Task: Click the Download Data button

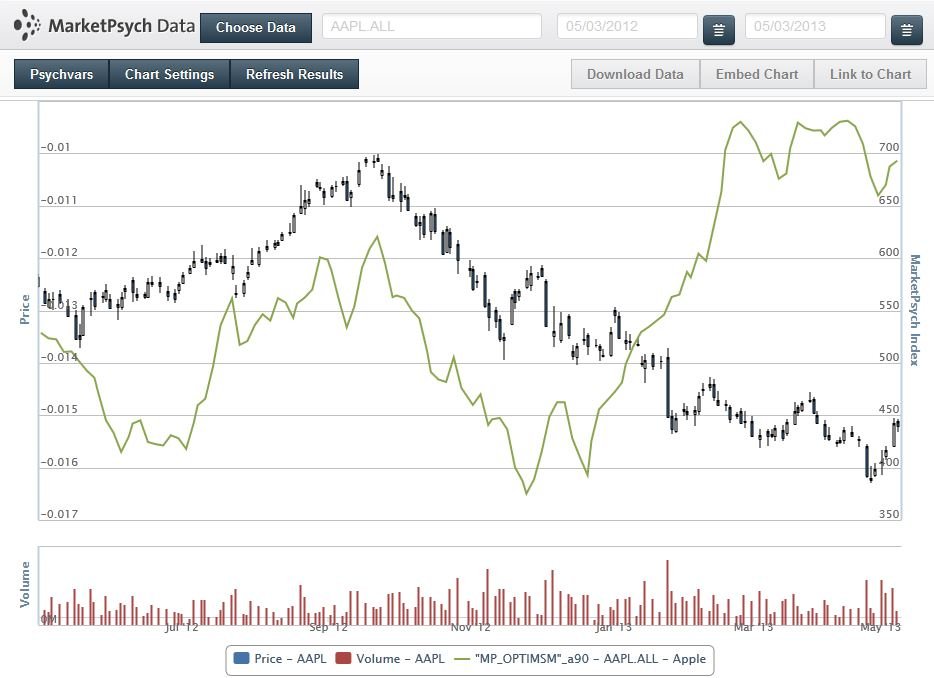Action: pos(635,74)
